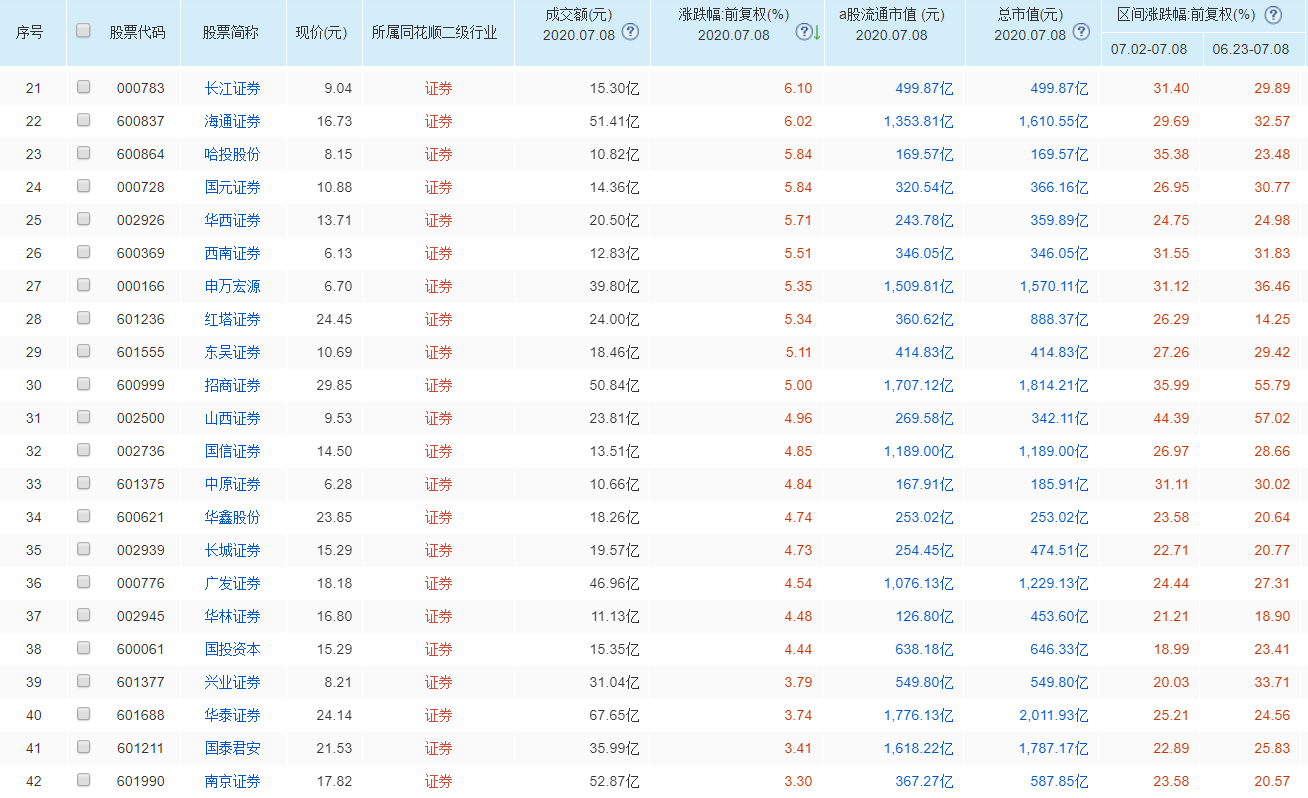Viewport: 1308px width, 798px height.
Task: Select the 06.23-07.08 interval sub-header
Action: 1251,49
